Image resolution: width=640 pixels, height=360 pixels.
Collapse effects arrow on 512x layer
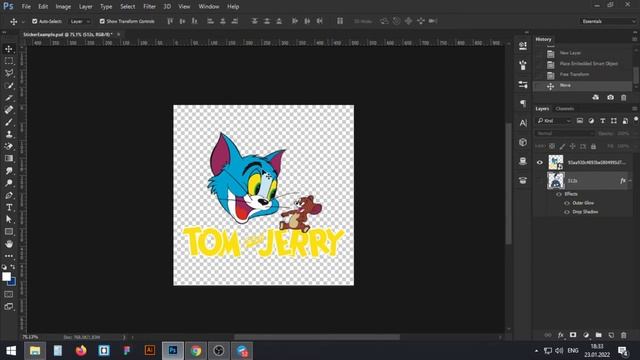pos(630,180)
